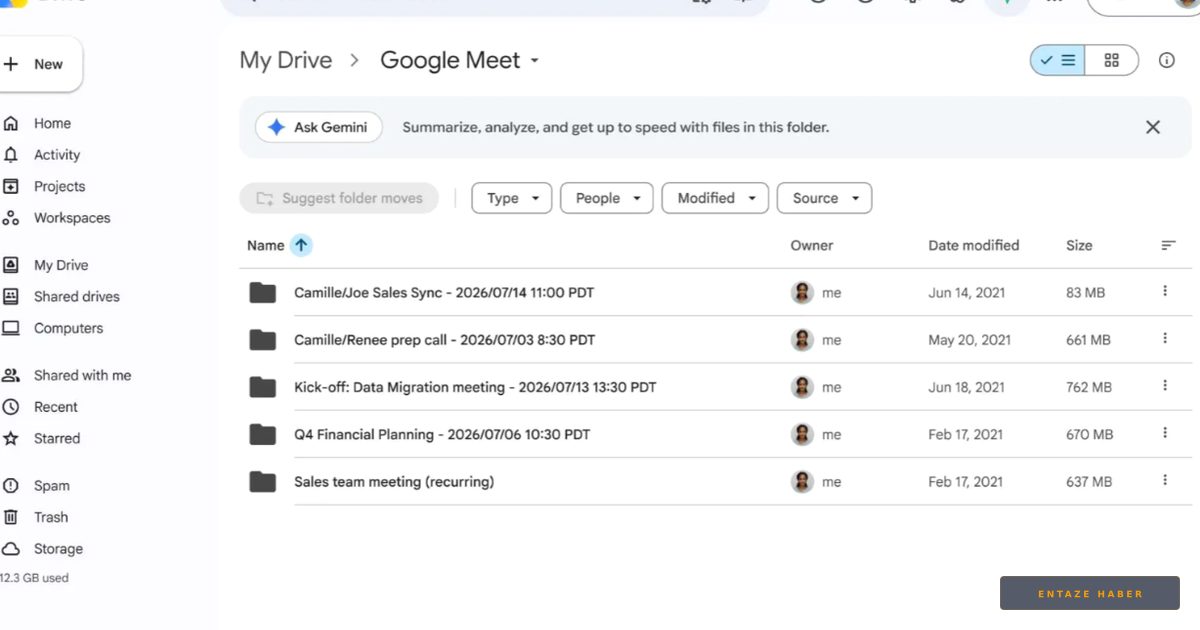Click the Jun 14, 2021 date cell
The width and height of the screenshot is (1200, 630).
(x=967, y=293)
